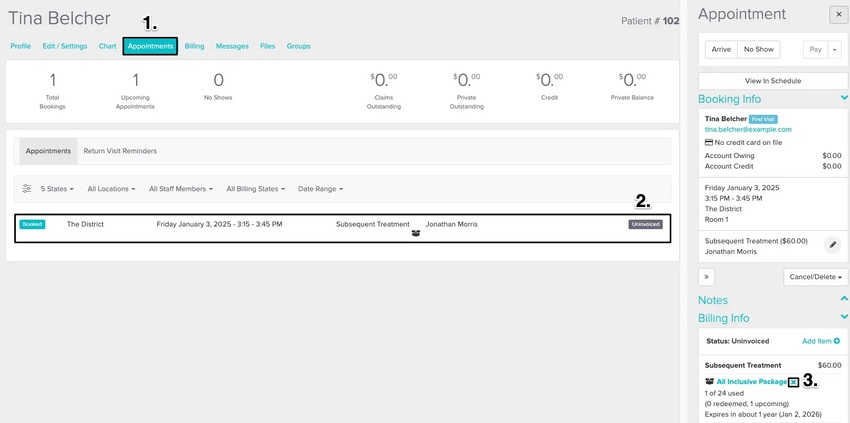This screenshot has height=423, width=850.
Task: Collapse the Billing Info section chevron
Action: click(x=843, y=317)
